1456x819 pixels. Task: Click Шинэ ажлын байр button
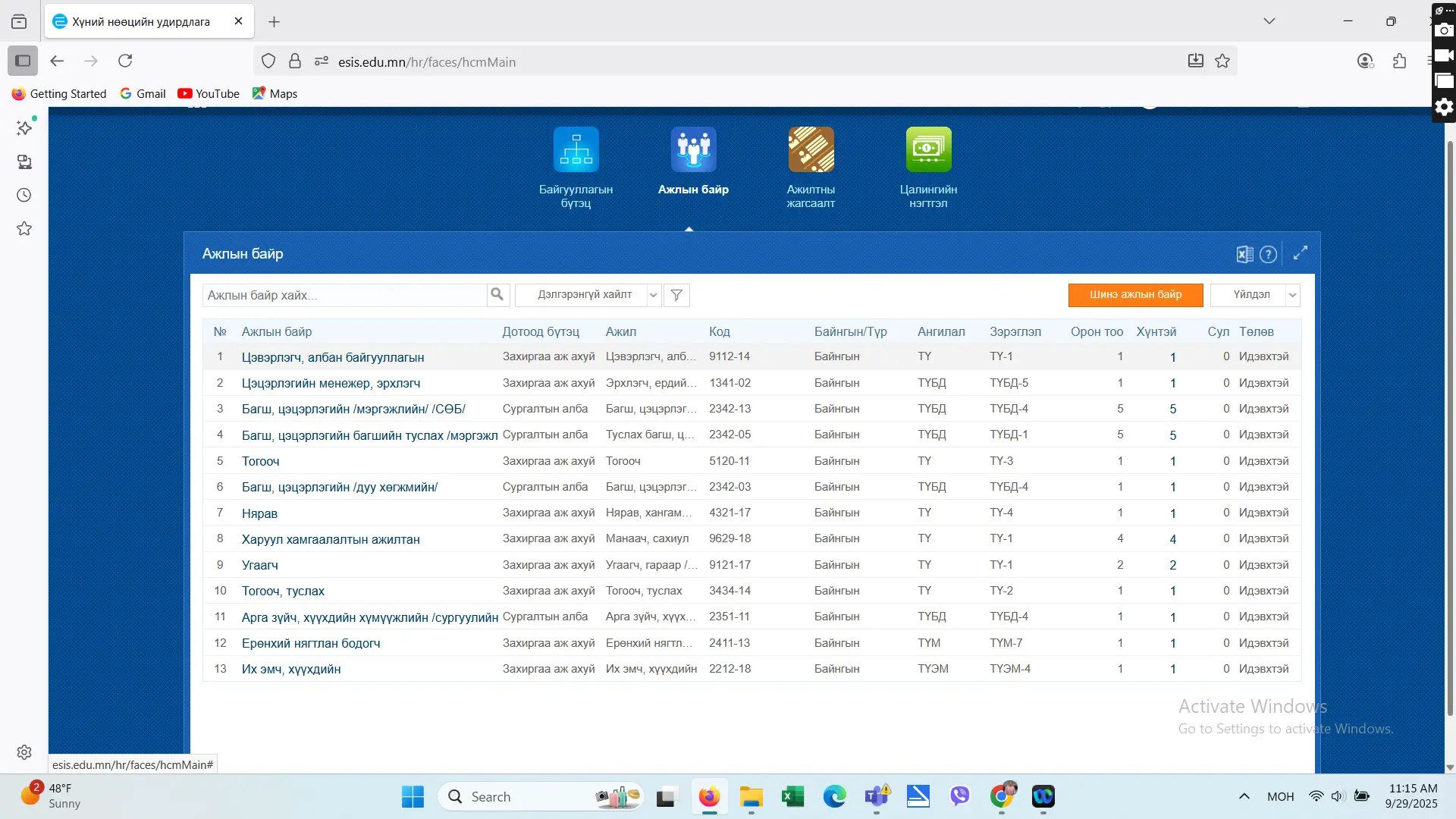(1135, 295)
